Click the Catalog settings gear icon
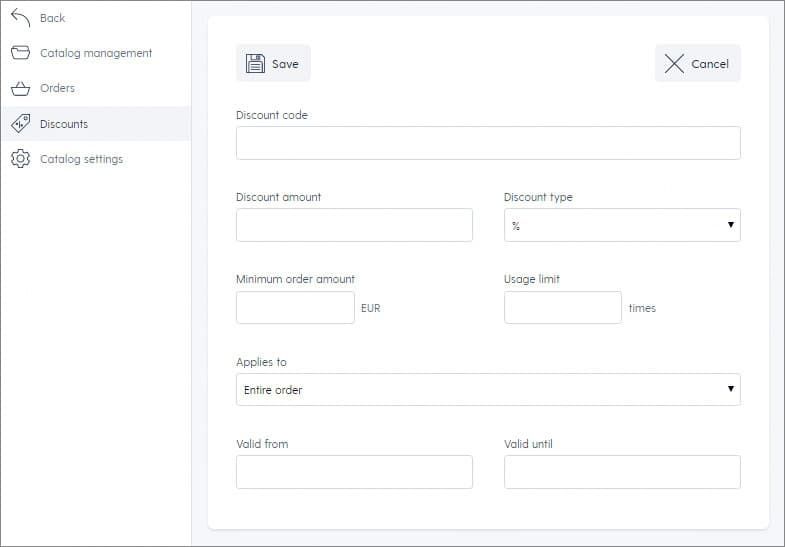Viewport: 785px width, 547px height. pyautogui.click(x=21, y=159)
